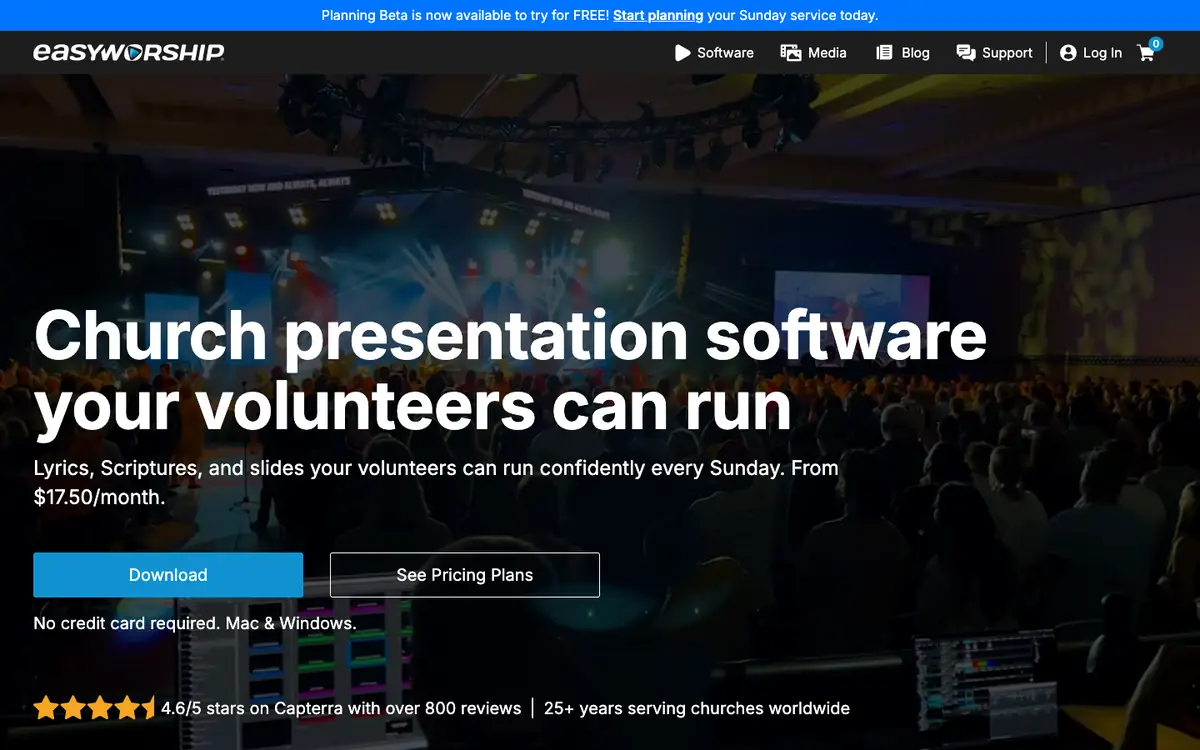Click the 'Planning Beta is now available' banner text
The image size is (1200, 750).
click(x=600, y=15)
